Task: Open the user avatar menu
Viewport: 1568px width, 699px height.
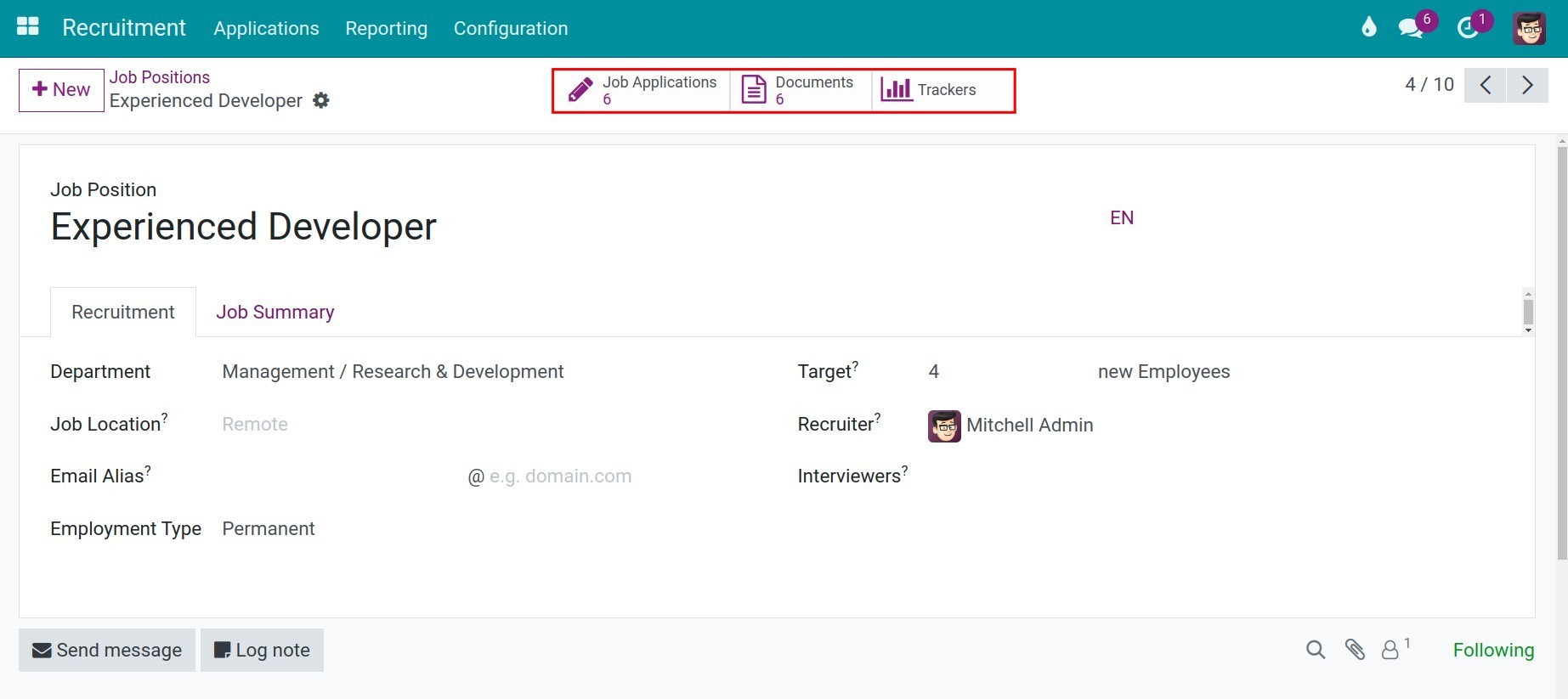Action: (x=1529, y=28)
